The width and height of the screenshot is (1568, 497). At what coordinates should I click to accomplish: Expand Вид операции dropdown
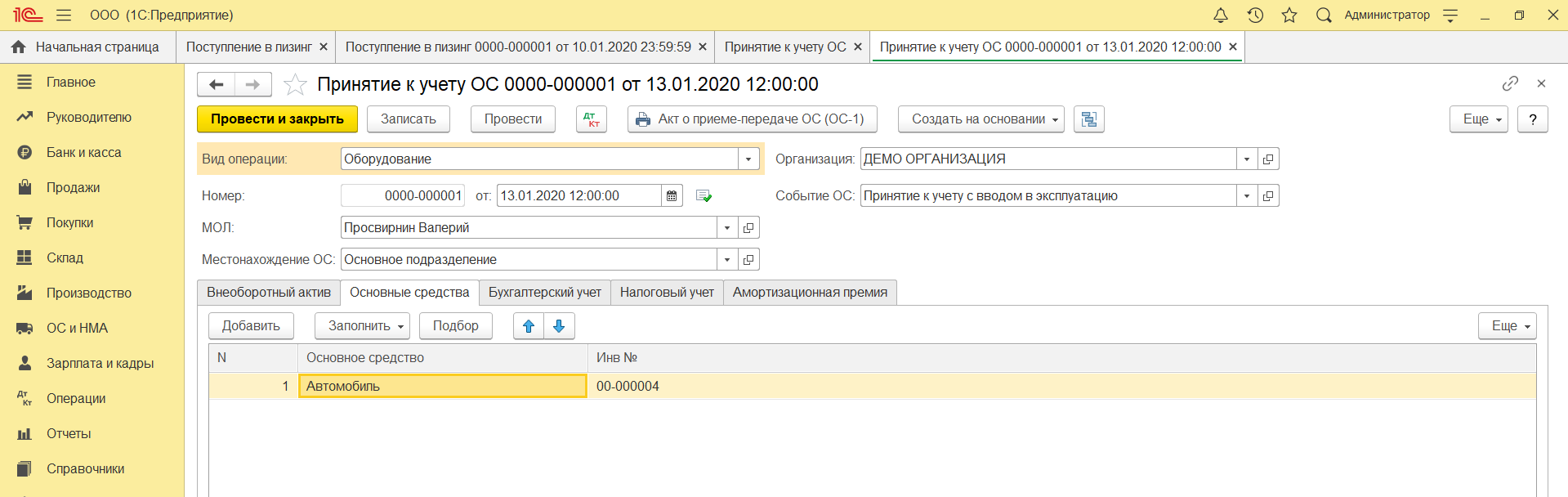[x=748, y=159]
